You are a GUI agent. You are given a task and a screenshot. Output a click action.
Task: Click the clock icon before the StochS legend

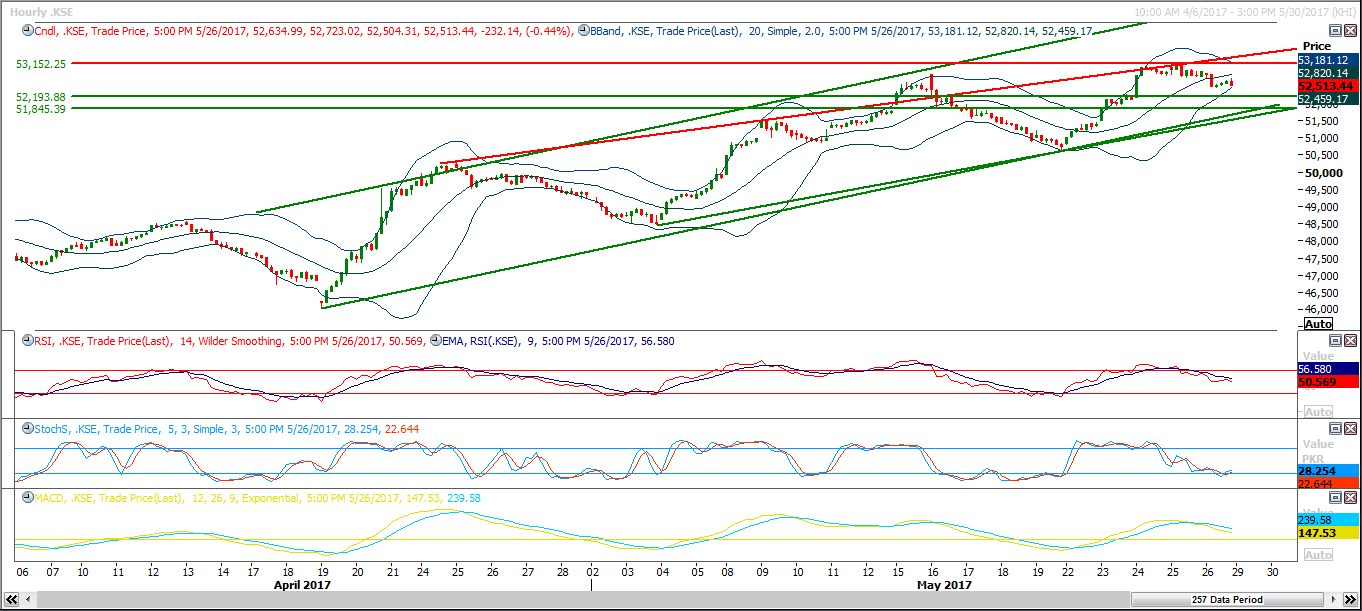click(x=27, y=429)
